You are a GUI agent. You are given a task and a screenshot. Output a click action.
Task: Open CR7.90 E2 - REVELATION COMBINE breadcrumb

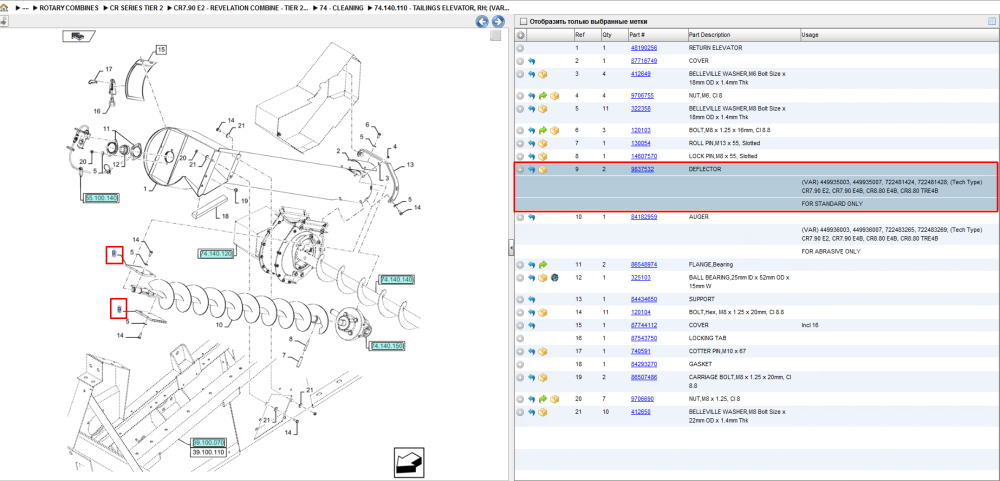pyautogui.click(x=242, y=8)
